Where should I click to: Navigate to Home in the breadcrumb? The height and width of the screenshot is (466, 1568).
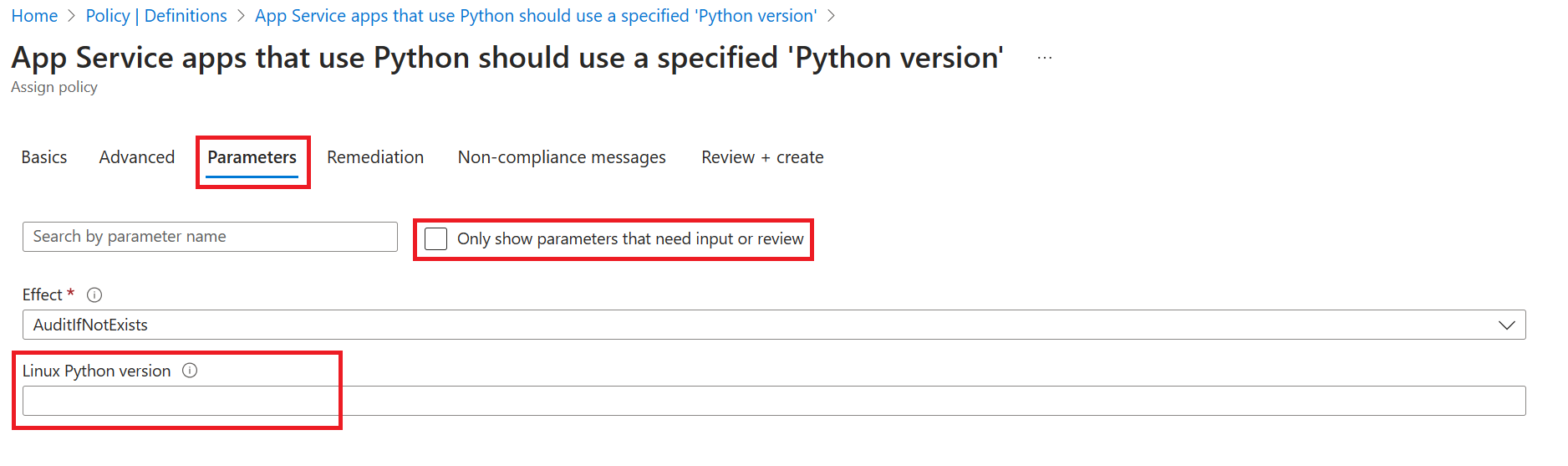tap(34, 16)
